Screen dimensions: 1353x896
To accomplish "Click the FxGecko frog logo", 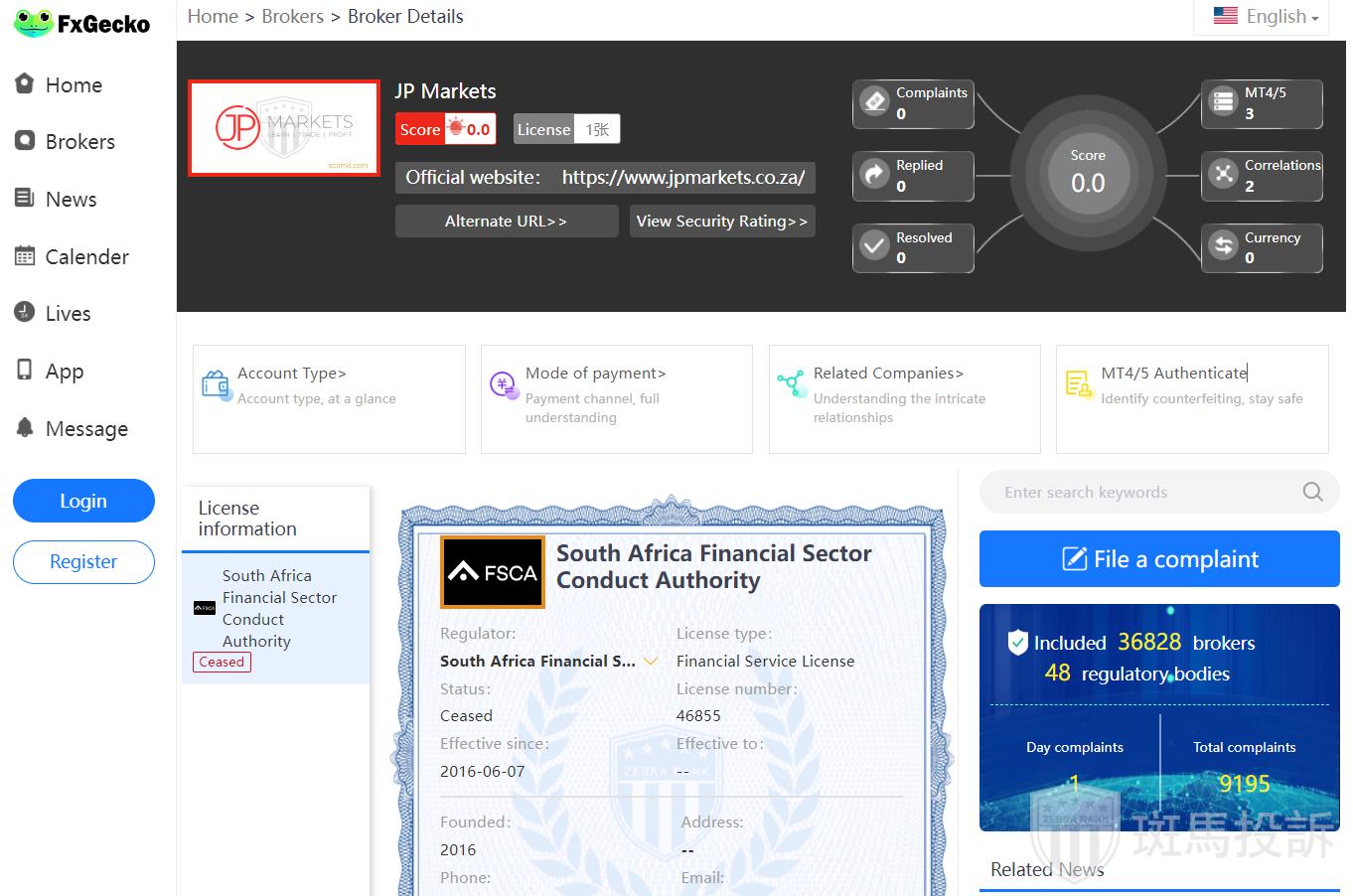I will (x=34, y=24).
